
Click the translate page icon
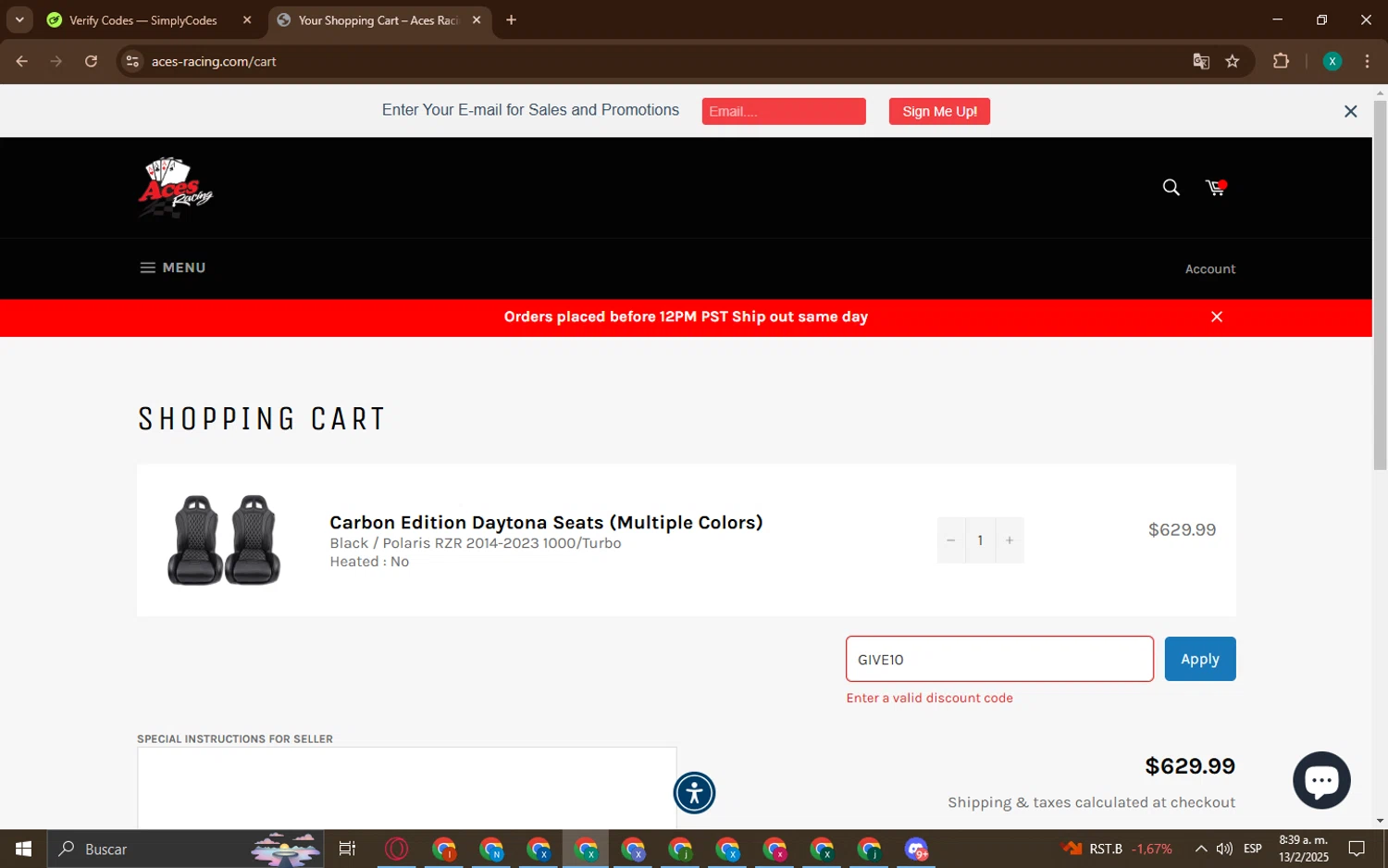coord(1201,62)
